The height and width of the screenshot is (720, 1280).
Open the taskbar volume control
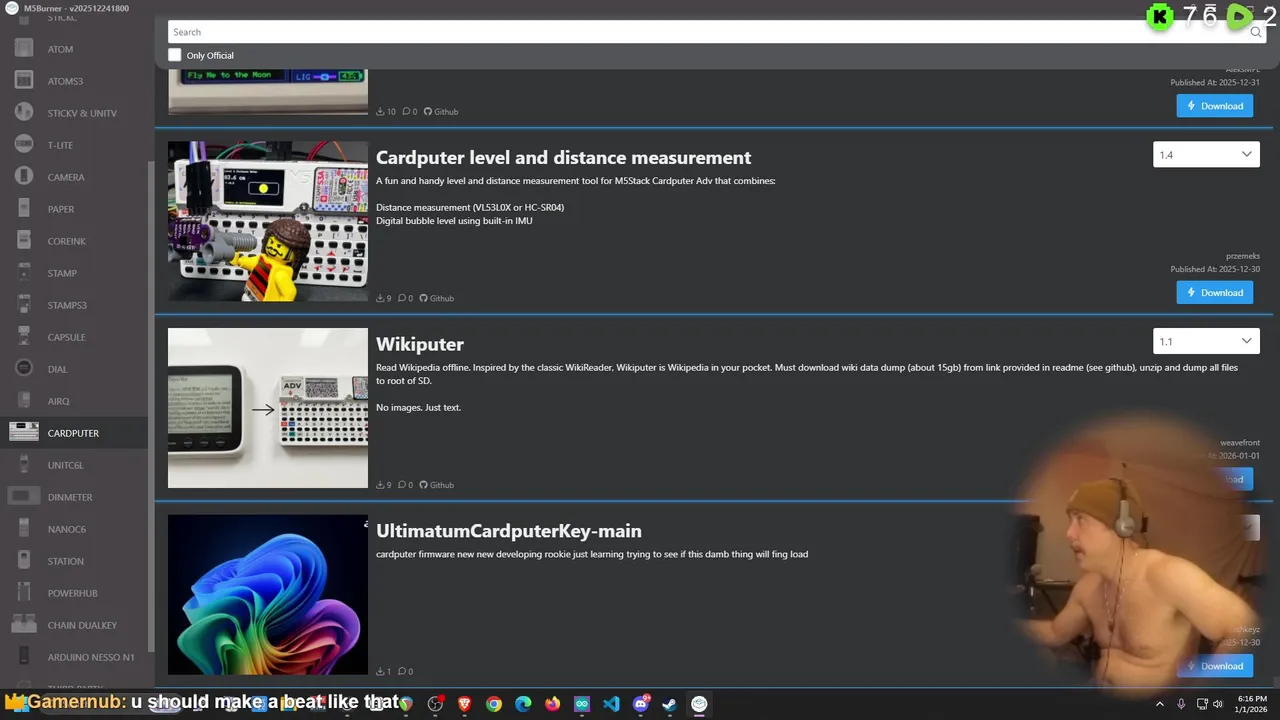click(x=1218, y=704)
